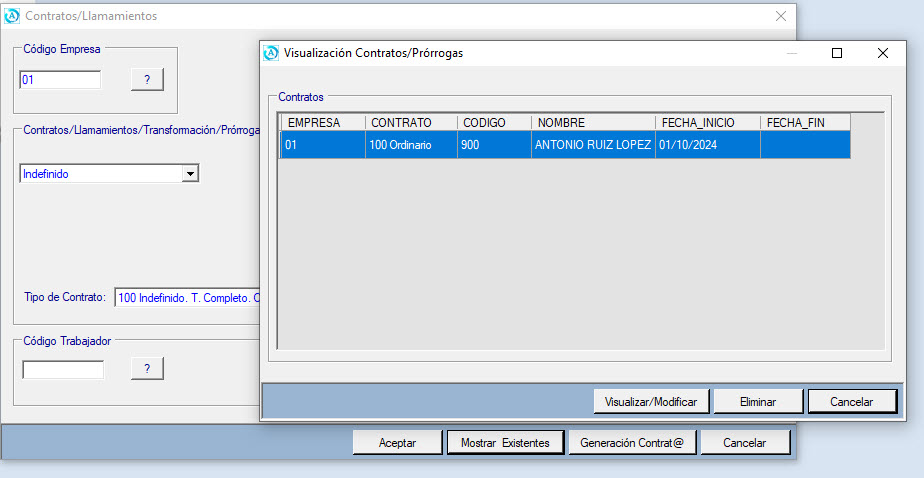Image resolution: width=924 pixels, height=478 pixels.
Task: Click the Código Empresa input field
Action: pos(60,80)
